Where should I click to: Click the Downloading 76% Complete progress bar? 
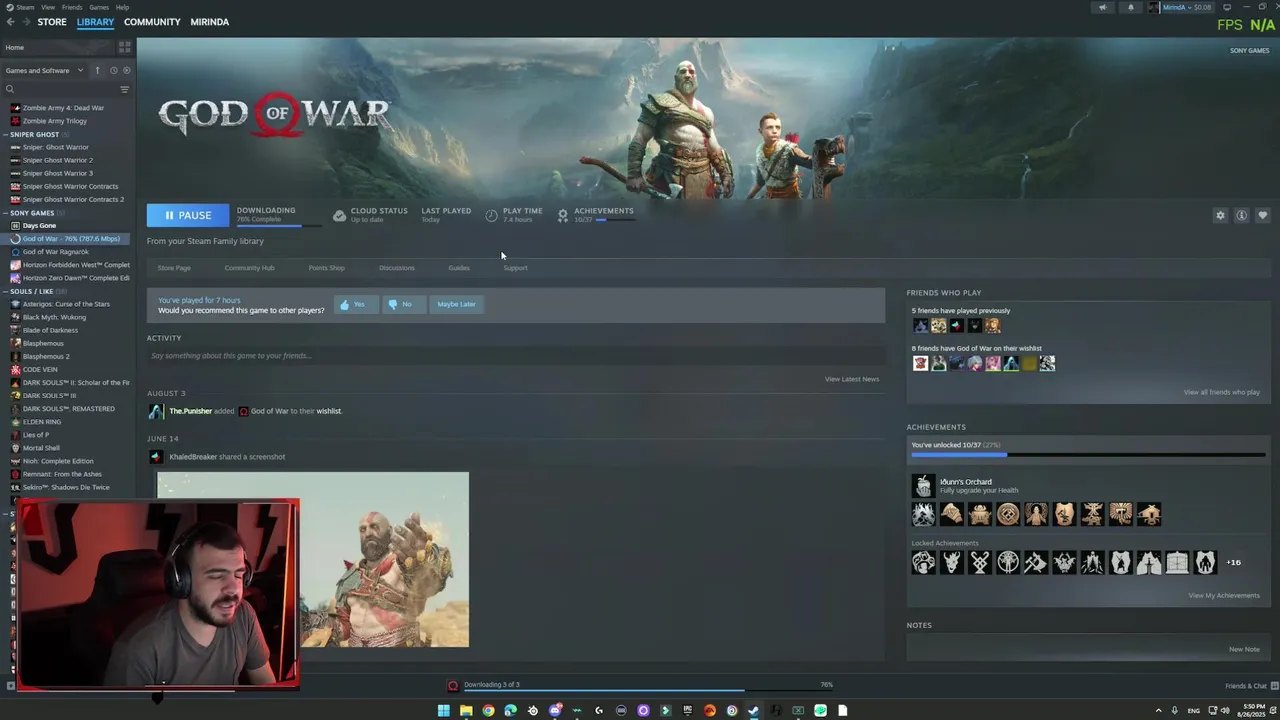click(x=279, y=224)
